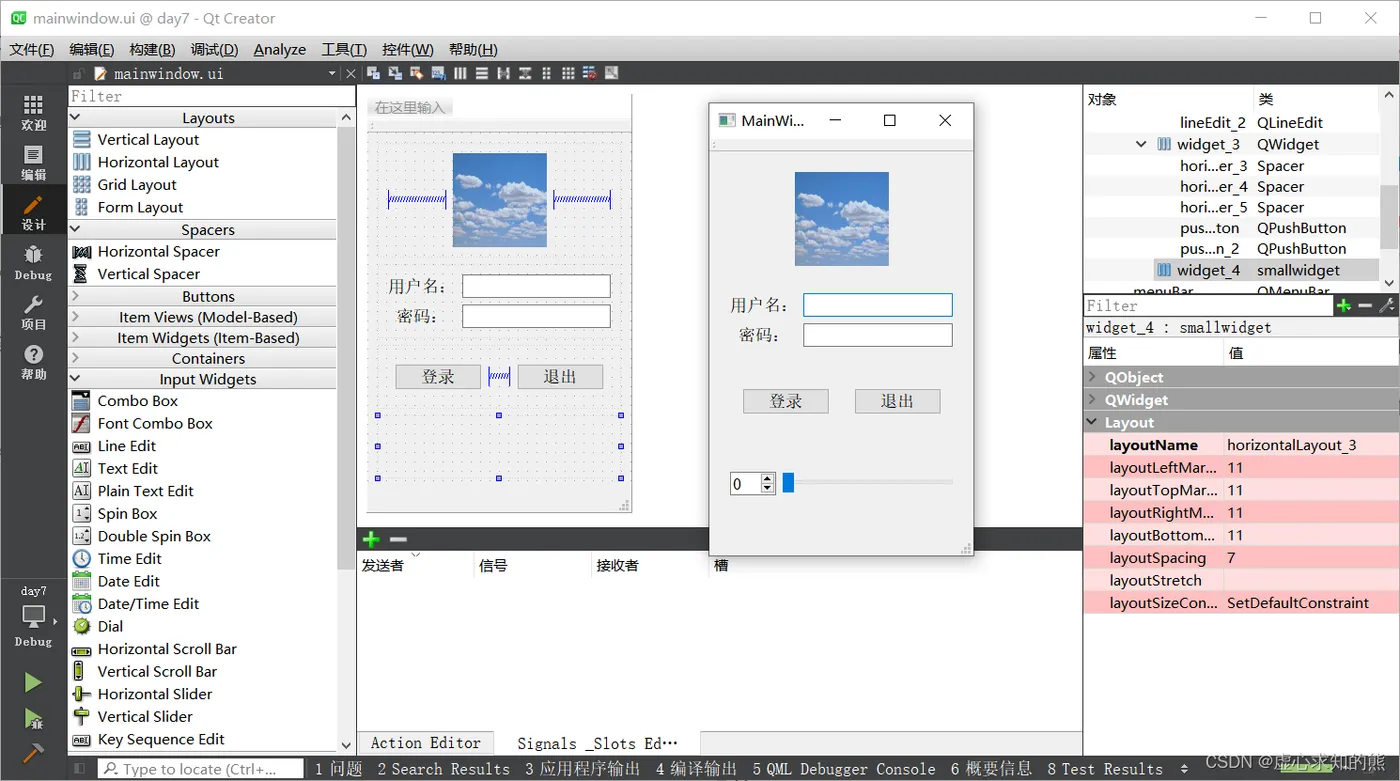This screenshot has height=781, width=1400.
Task: Apply grid layout toolbar icon
Action: click(568, 73)
